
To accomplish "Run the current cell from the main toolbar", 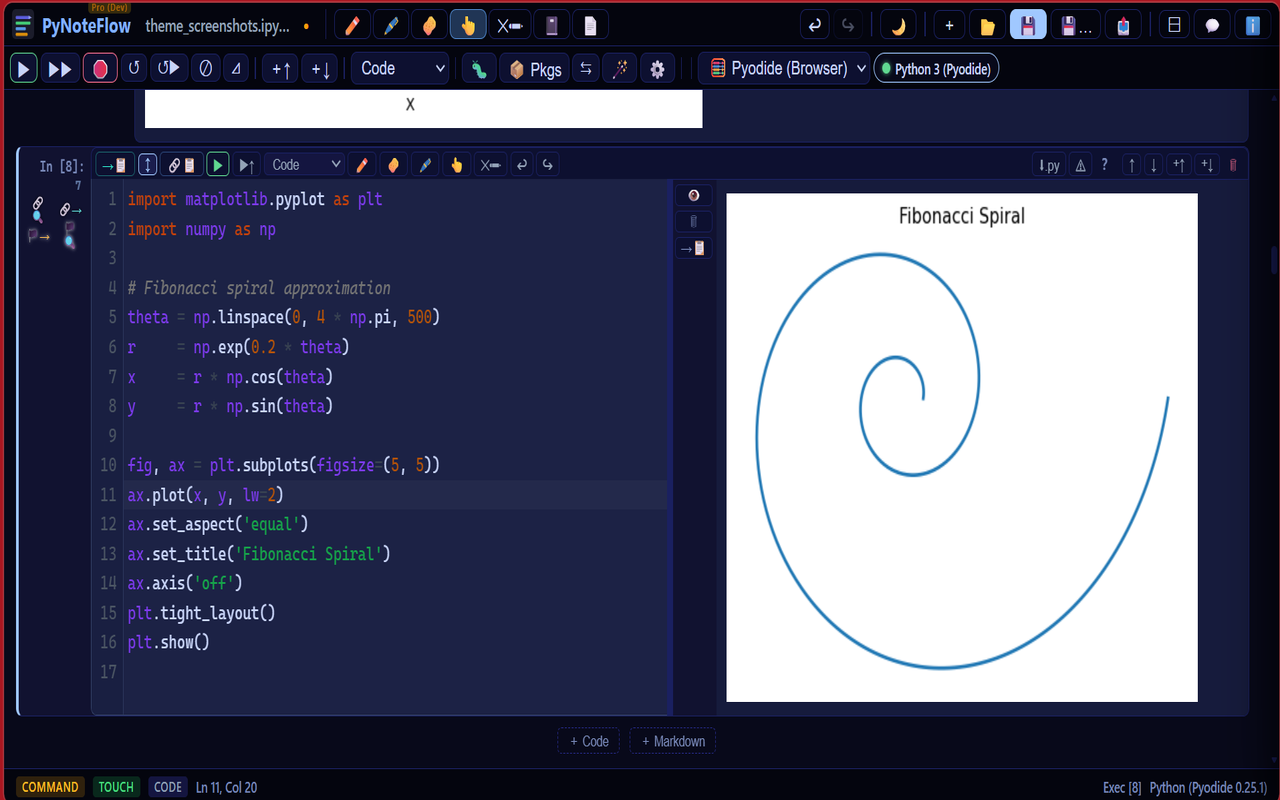I will [x=24, y=69].
